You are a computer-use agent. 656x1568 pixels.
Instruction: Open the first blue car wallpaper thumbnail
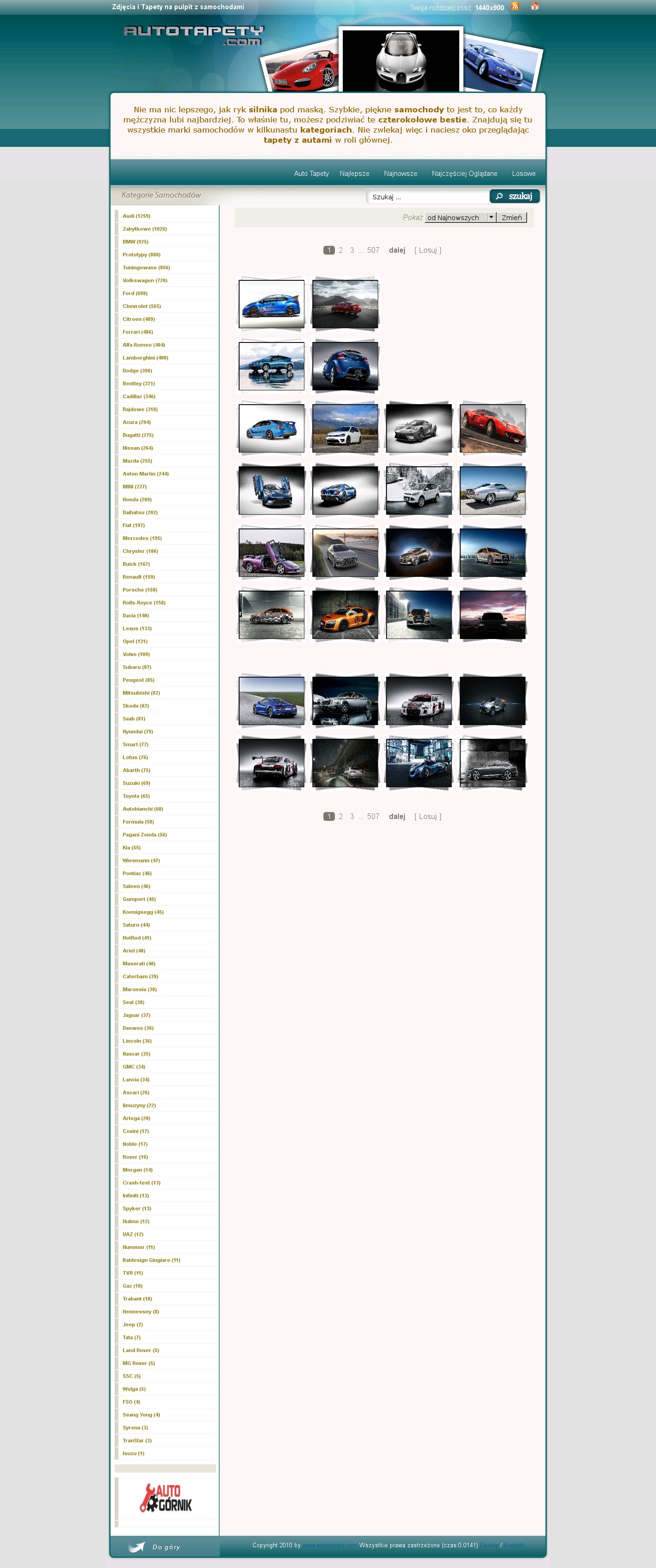coord(272,304)
